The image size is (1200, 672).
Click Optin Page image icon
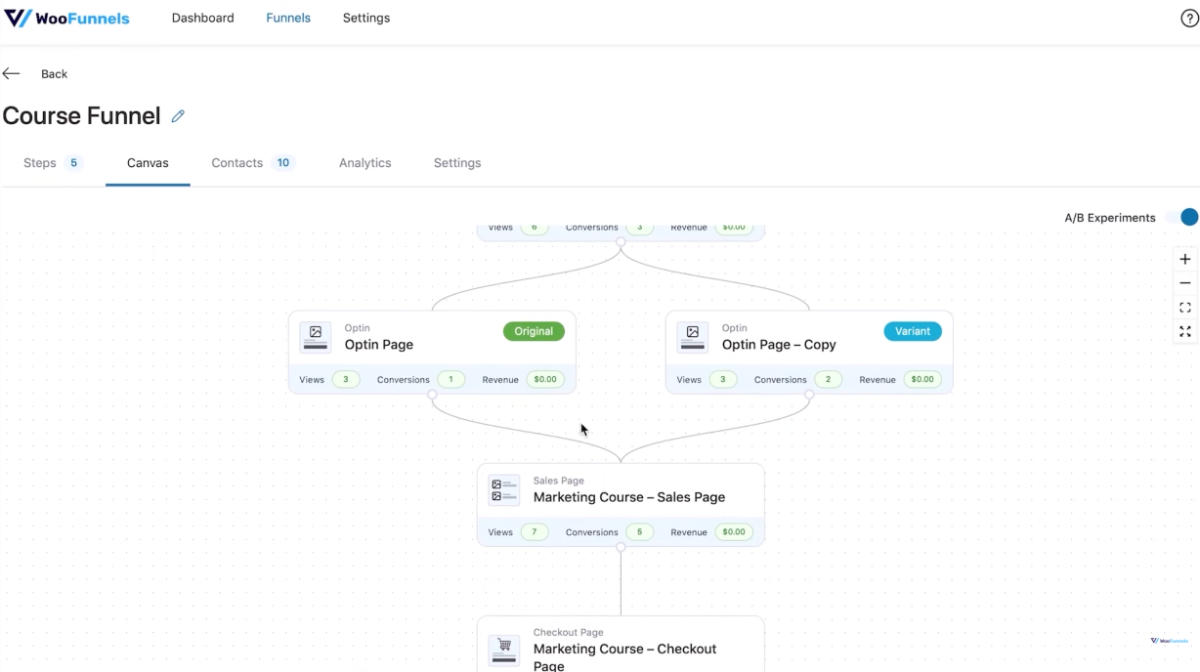point(315,337)
